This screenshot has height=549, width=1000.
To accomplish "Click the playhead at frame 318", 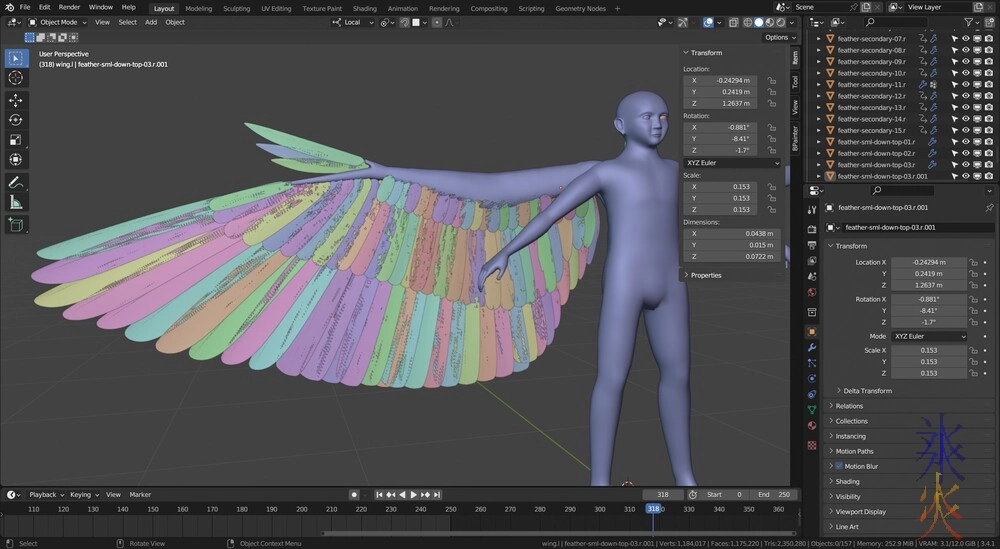I will (x=653, y=509).
